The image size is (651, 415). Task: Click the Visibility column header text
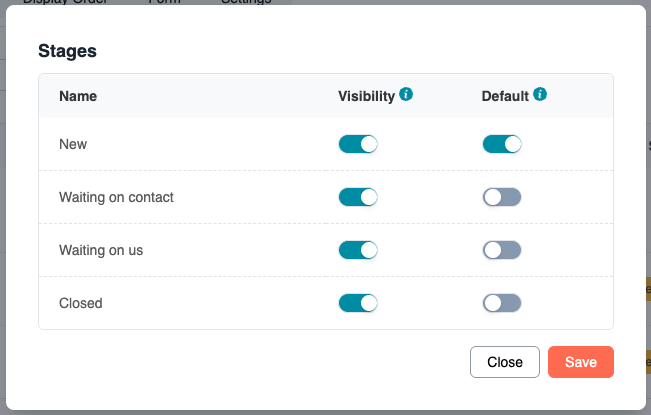[x=367, y=97]
